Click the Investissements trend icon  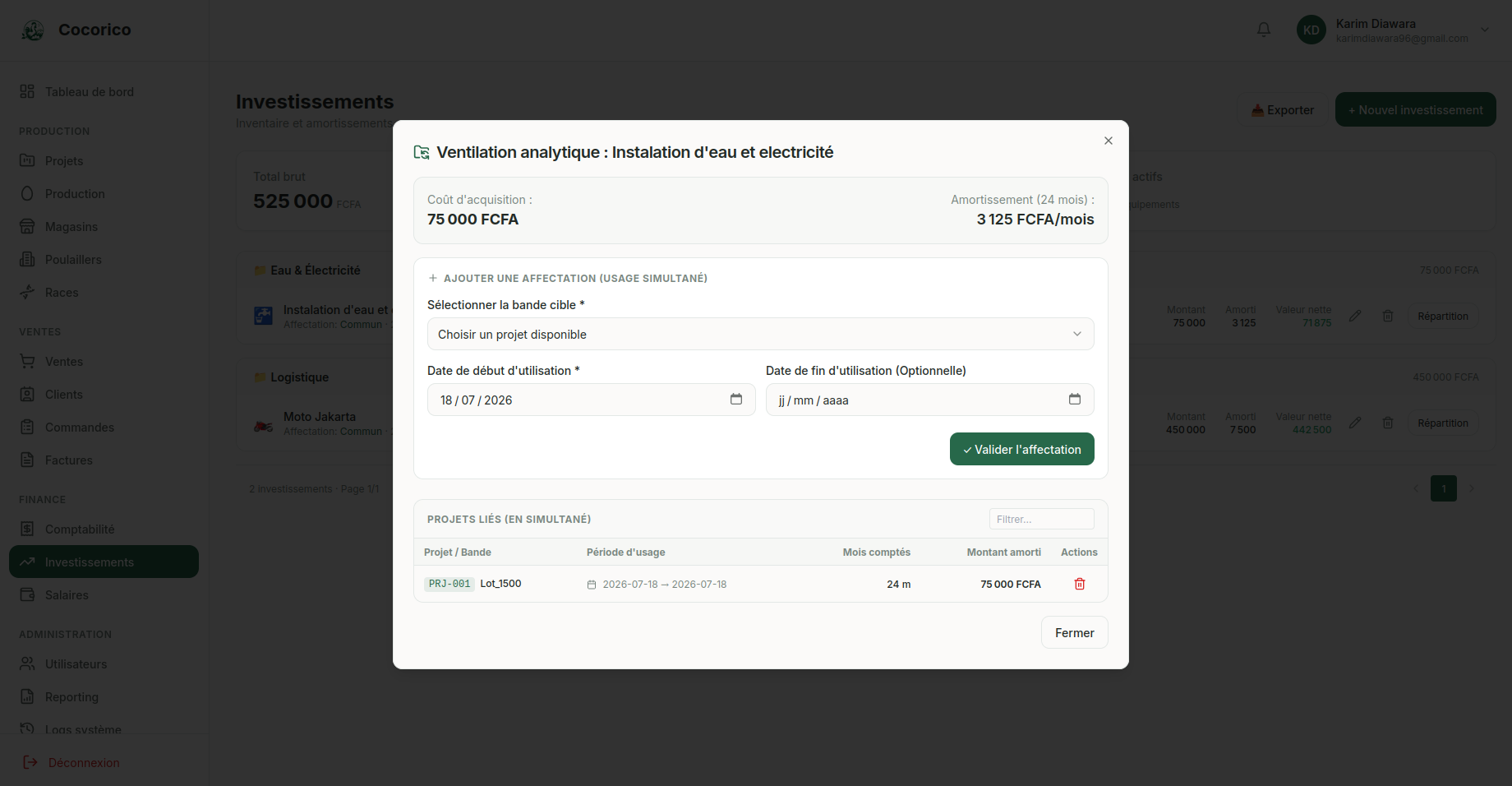pos(27,562)
